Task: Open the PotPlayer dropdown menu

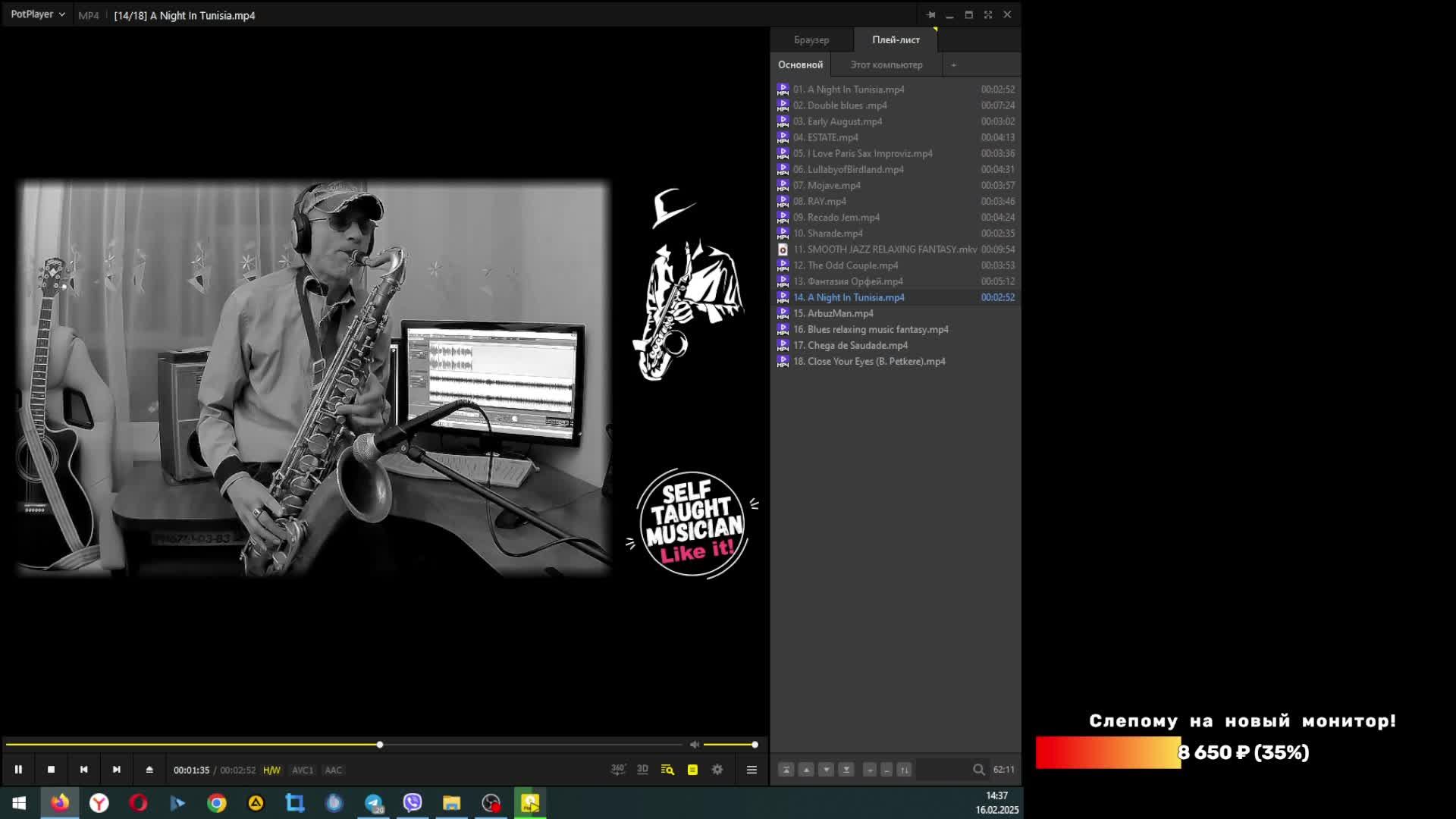Action: point(37,14)
